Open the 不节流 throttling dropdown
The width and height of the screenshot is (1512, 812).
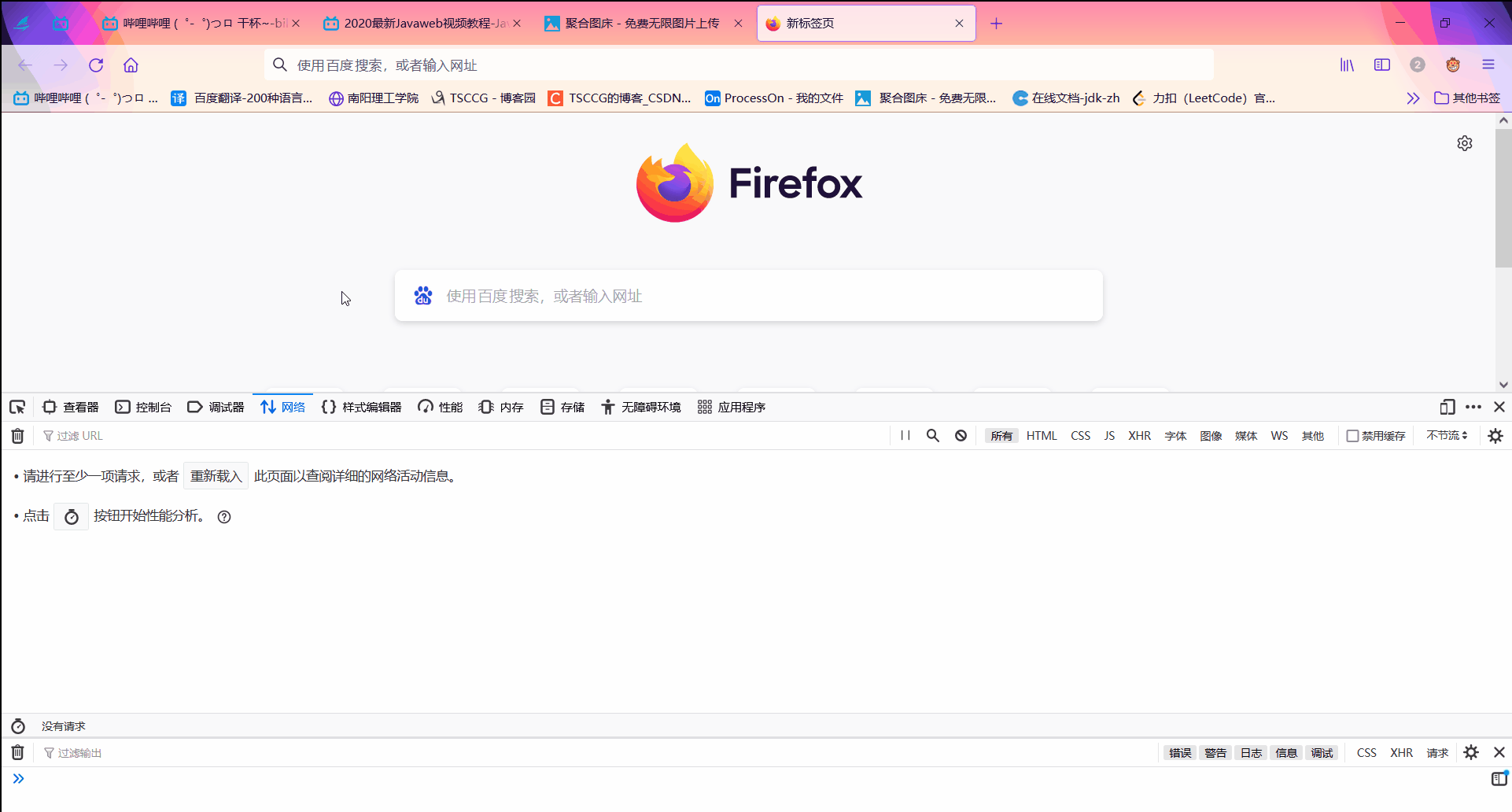pos(1447,436)
